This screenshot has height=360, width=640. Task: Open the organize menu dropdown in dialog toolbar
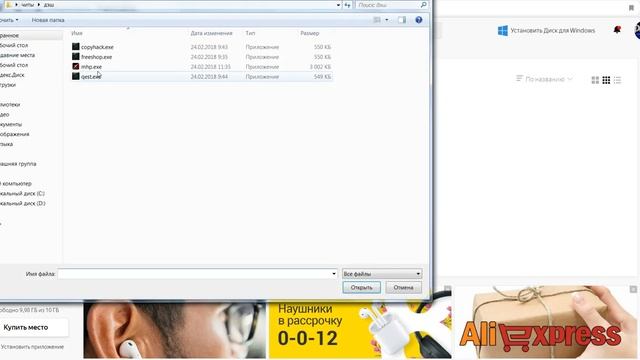[x=9, y=20]
